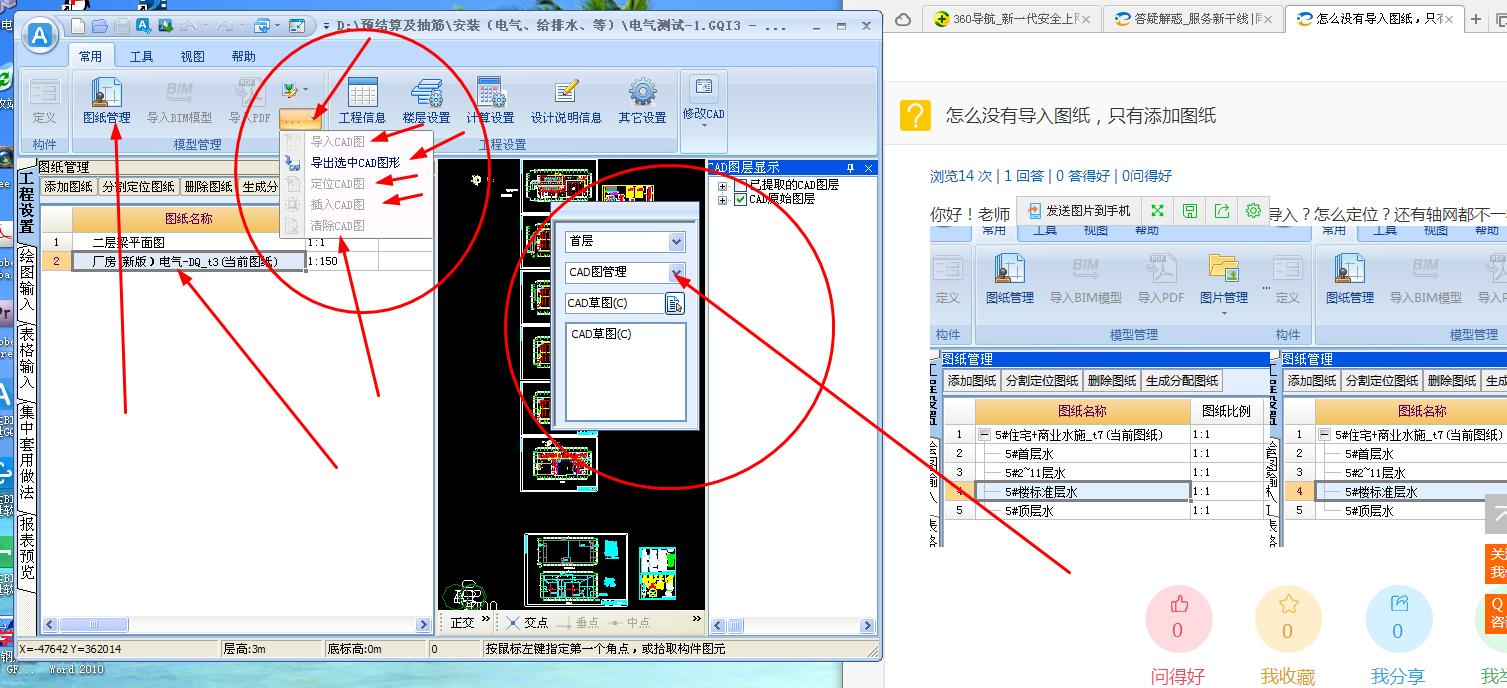The width and height of the screenshot is (1507, 688).
Task: Click the application round A logo button
Action: 41,35
